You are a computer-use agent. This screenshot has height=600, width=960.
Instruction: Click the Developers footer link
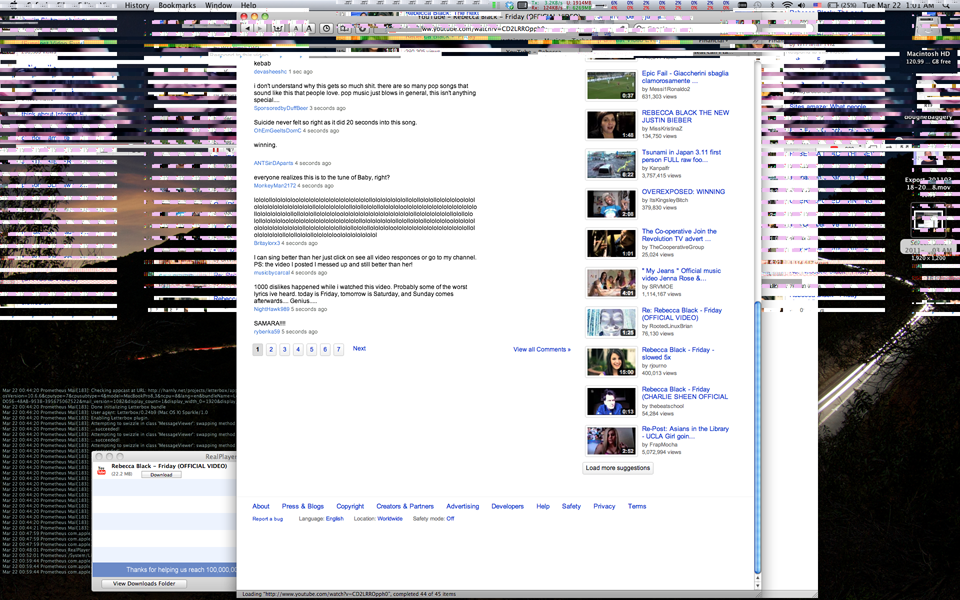508,506
